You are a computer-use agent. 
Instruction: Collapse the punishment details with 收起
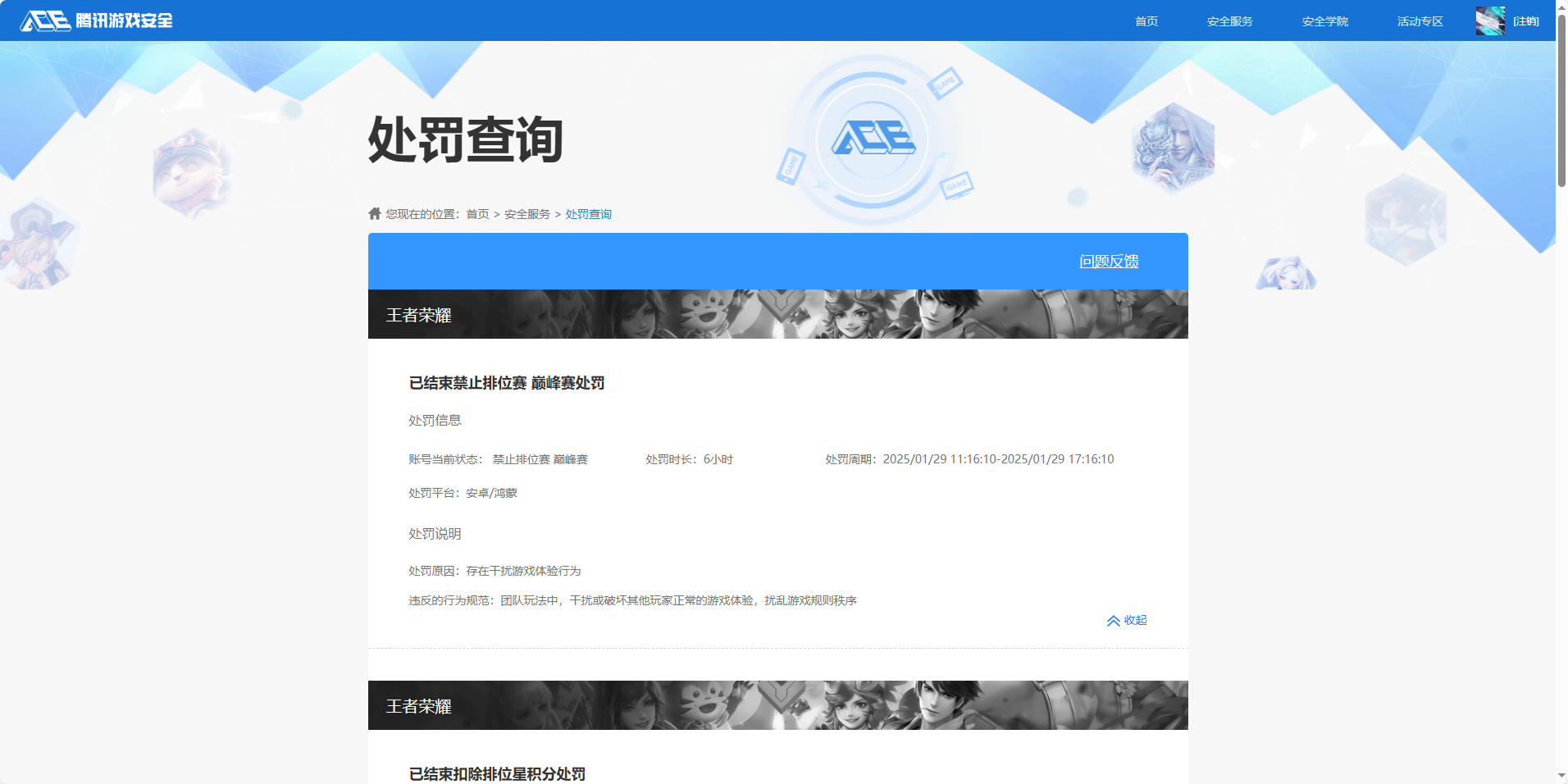[1135, 620]
